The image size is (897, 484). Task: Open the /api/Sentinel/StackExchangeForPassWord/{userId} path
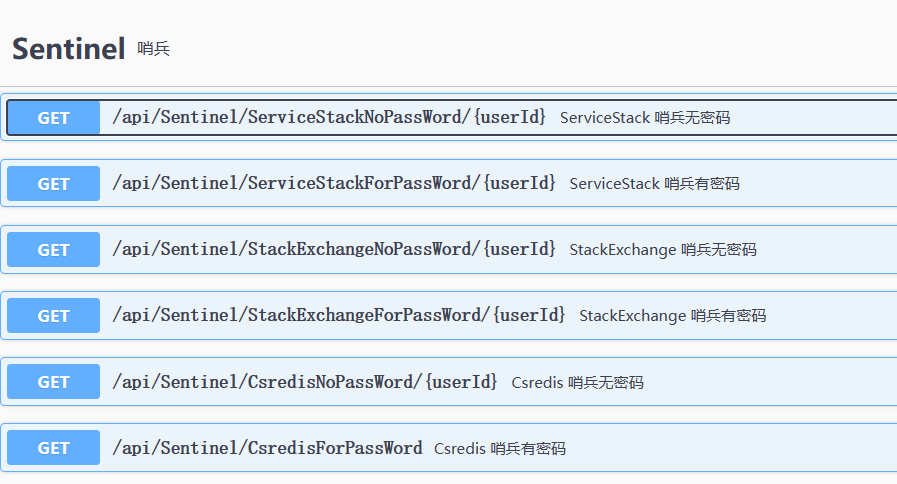(339, 315)
